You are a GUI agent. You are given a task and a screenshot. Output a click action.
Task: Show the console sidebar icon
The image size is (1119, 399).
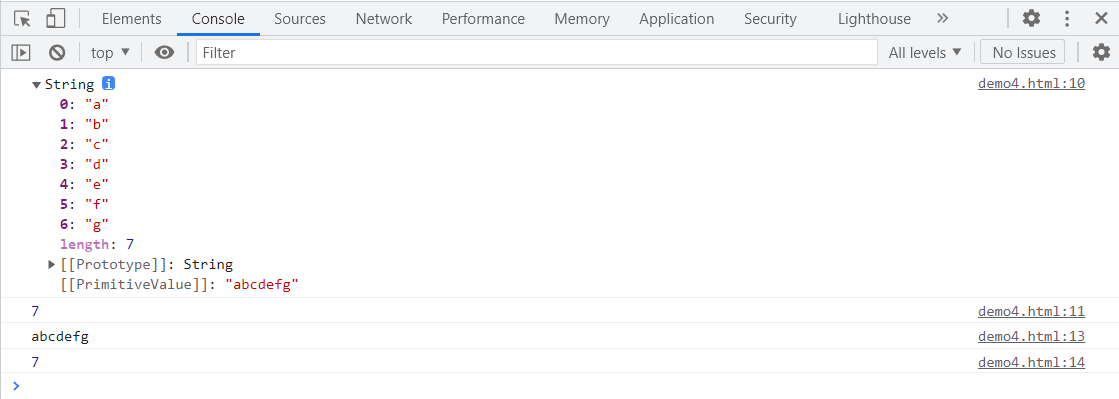(21, 52)
